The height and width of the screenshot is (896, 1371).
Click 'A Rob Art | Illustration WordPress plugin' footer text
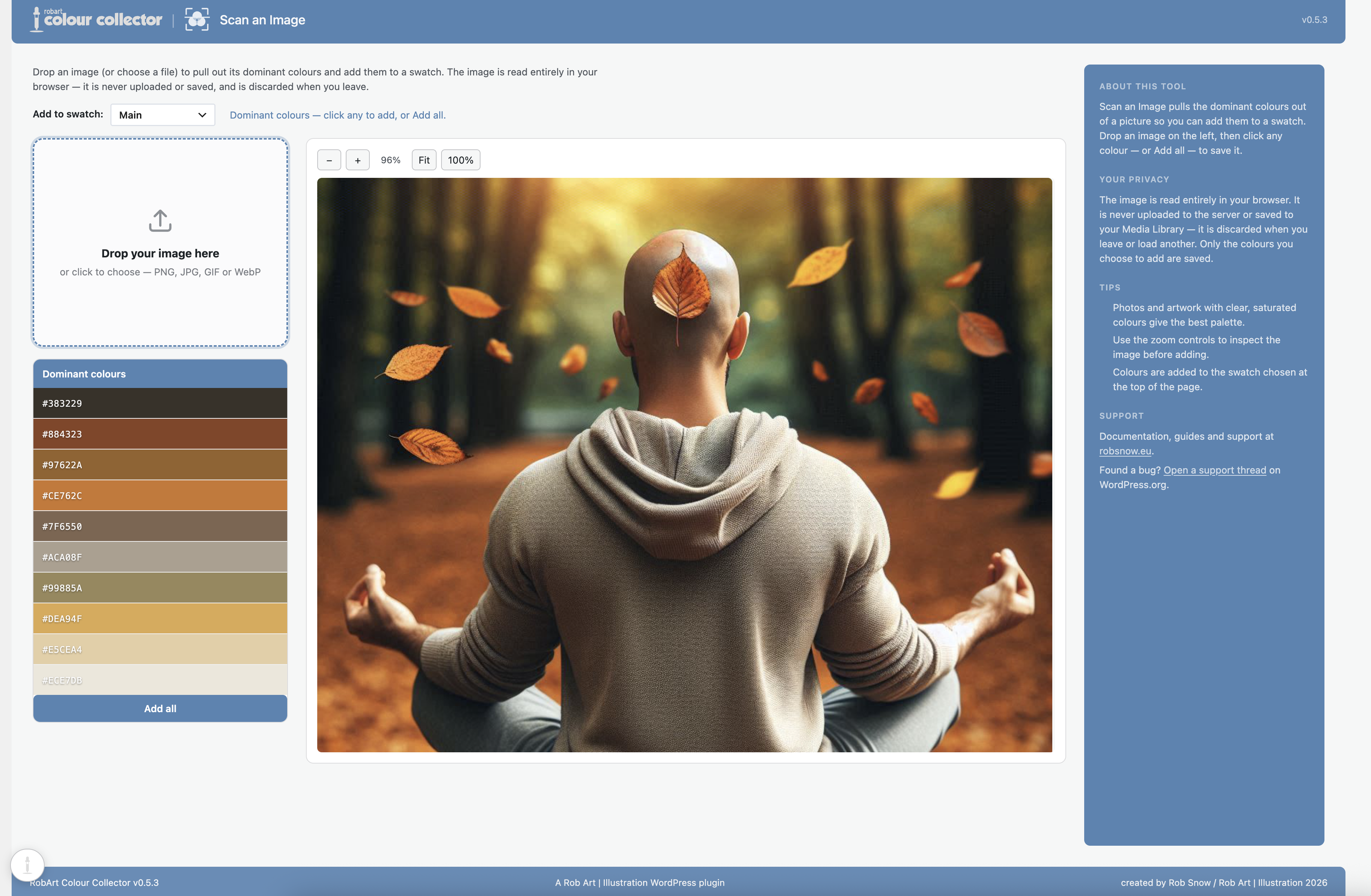click(x=639, y=882)
